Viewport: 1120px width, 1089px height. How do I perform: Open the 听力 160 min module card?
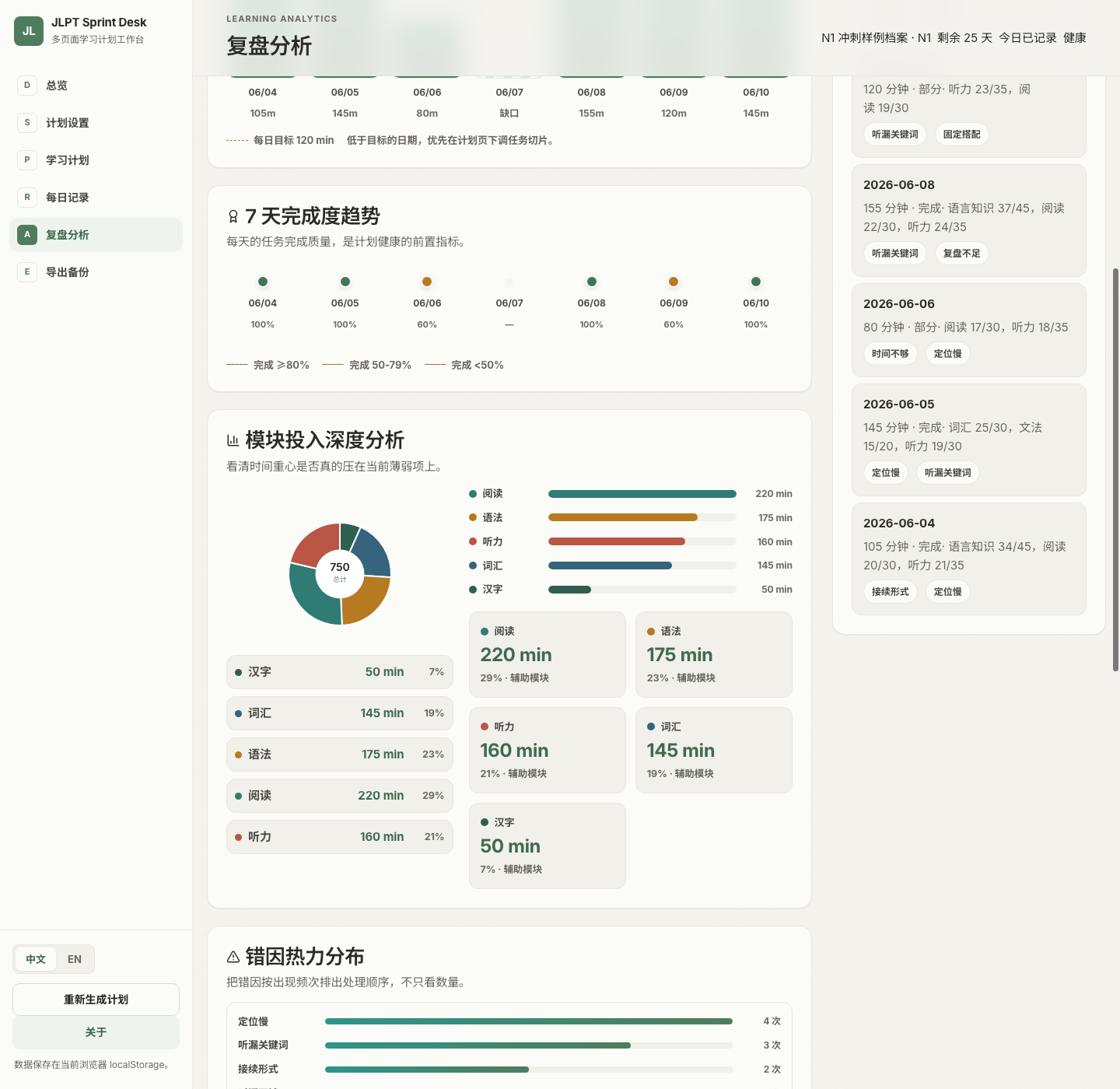(548, 751)
